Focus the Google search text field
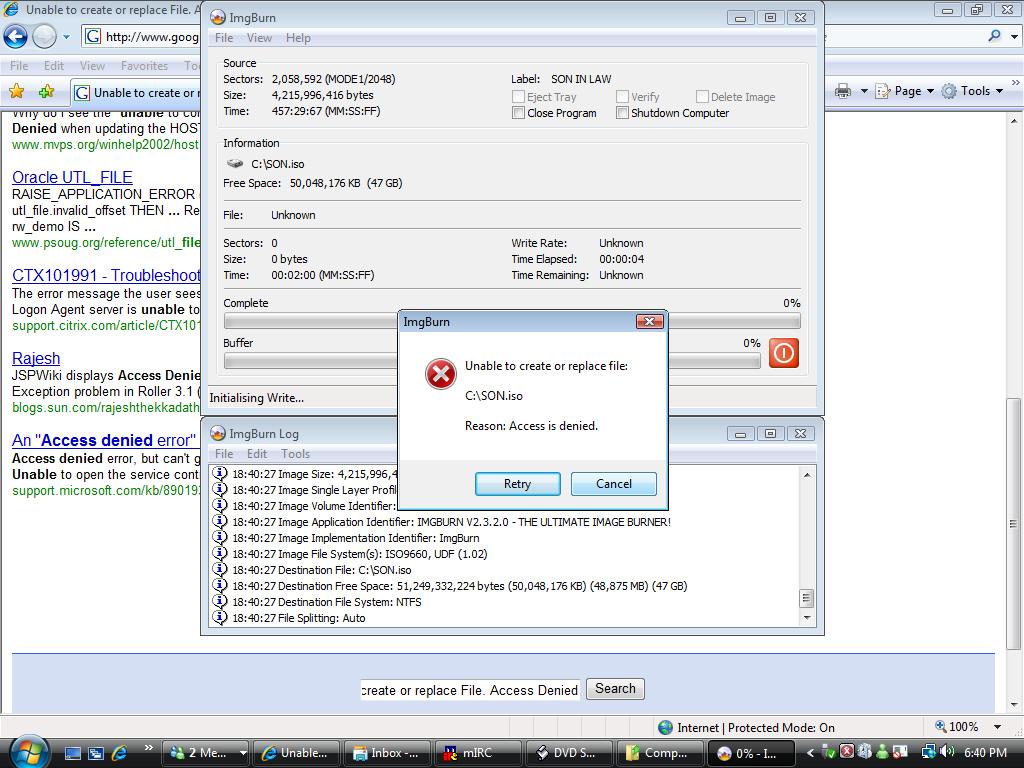 click(470, 690)
